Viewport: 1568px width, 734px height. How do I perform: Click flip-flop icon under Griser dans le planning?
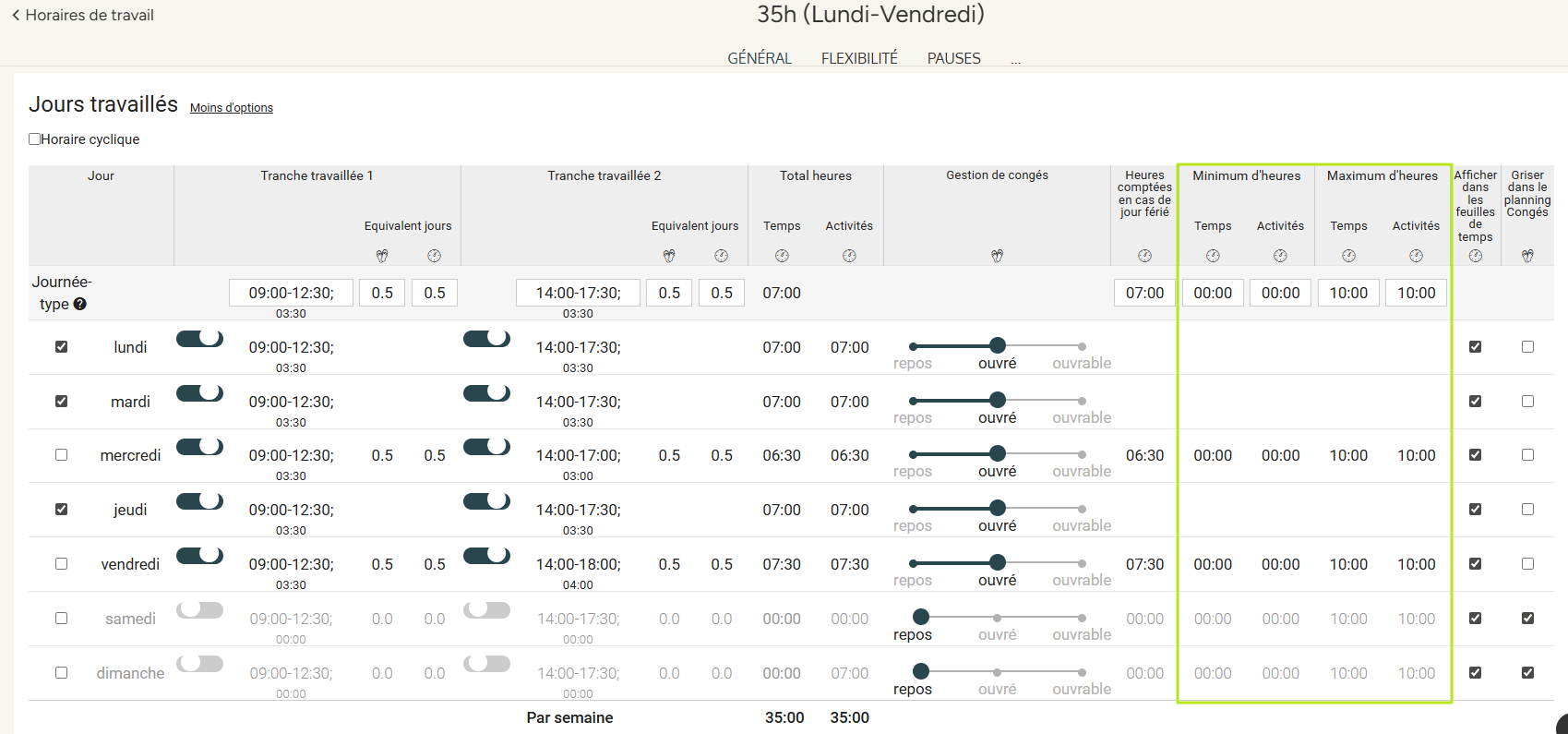(1527, 256)
